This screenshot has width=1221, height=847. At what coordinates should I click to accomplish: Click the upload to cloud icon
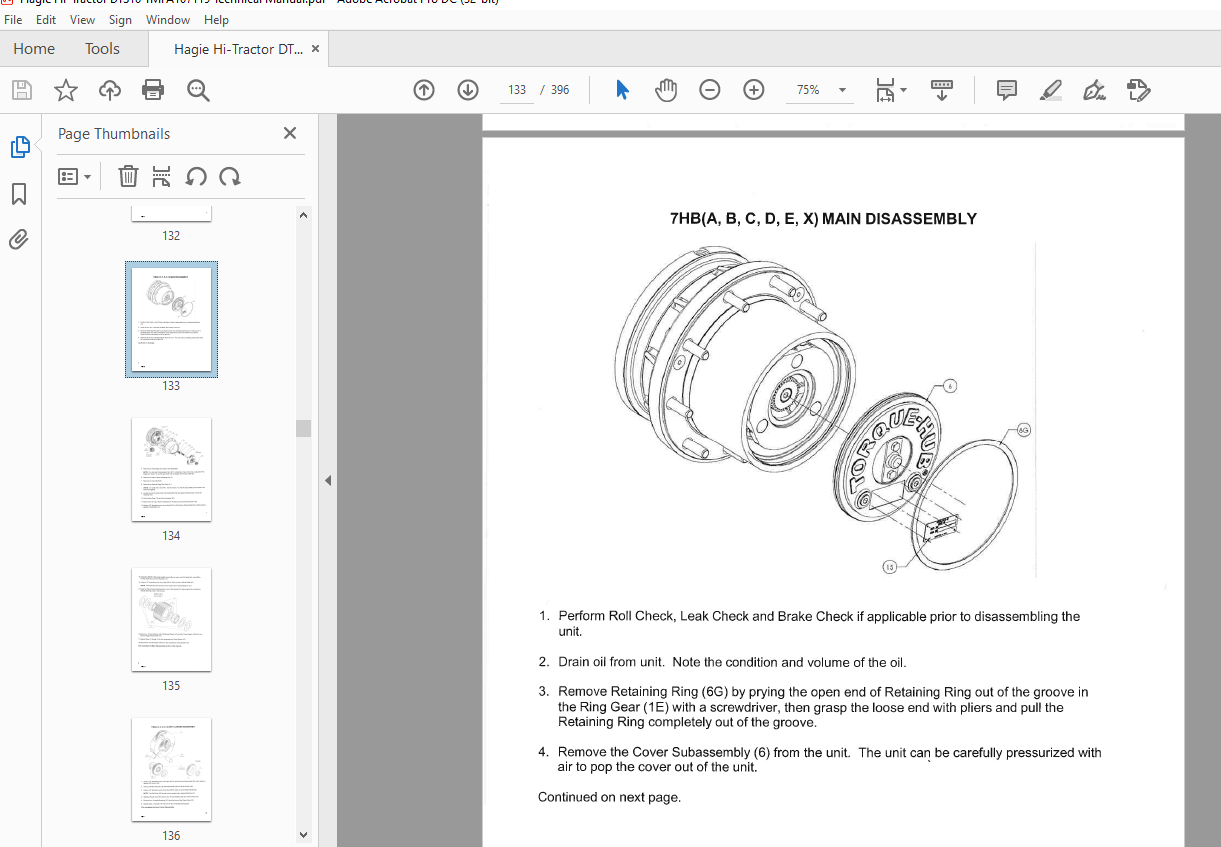110,90
